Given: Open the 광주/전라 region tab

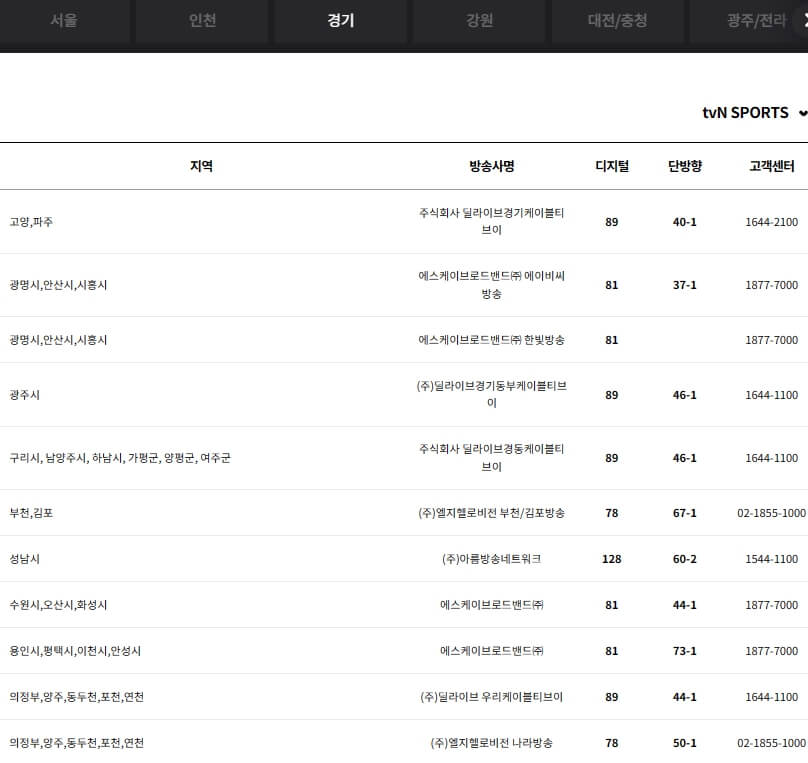Looking at the screenshot, I should [756, 21].
